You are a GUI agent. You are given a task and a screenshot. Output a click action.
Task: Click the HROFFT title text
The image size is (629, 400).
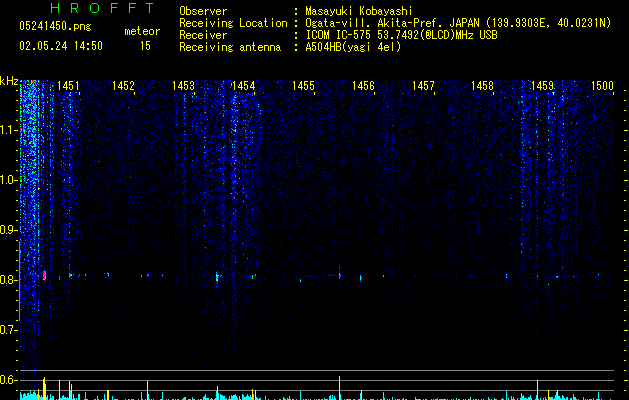click(102, 8)
